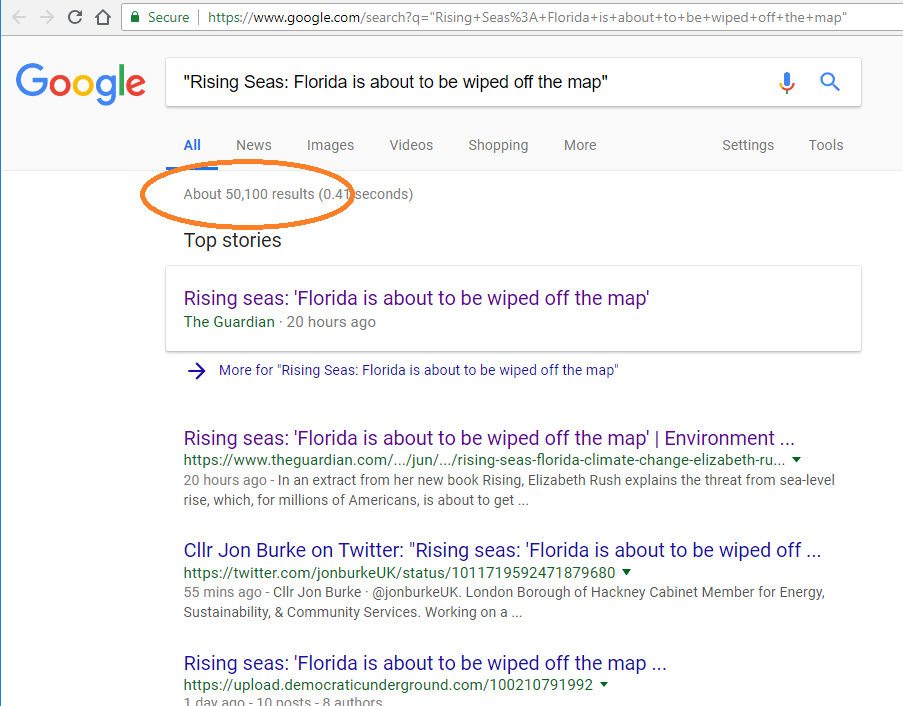The image size is (903, 706).
Task: Reload the page with the refresh icon
Action: tap(75, 17)
